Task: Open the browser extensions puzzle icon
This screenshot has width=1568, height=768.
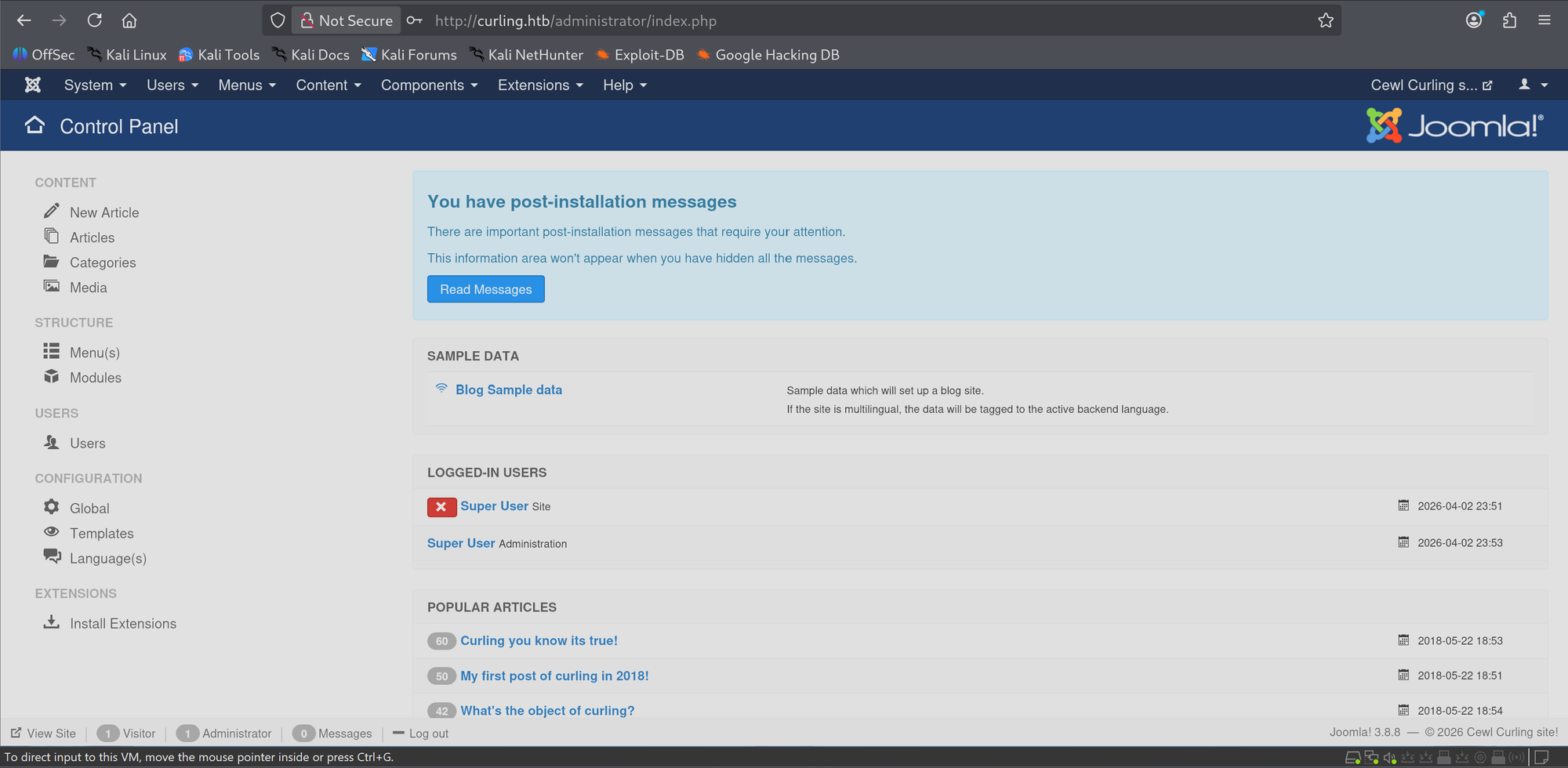Action: coord(1509,20)
